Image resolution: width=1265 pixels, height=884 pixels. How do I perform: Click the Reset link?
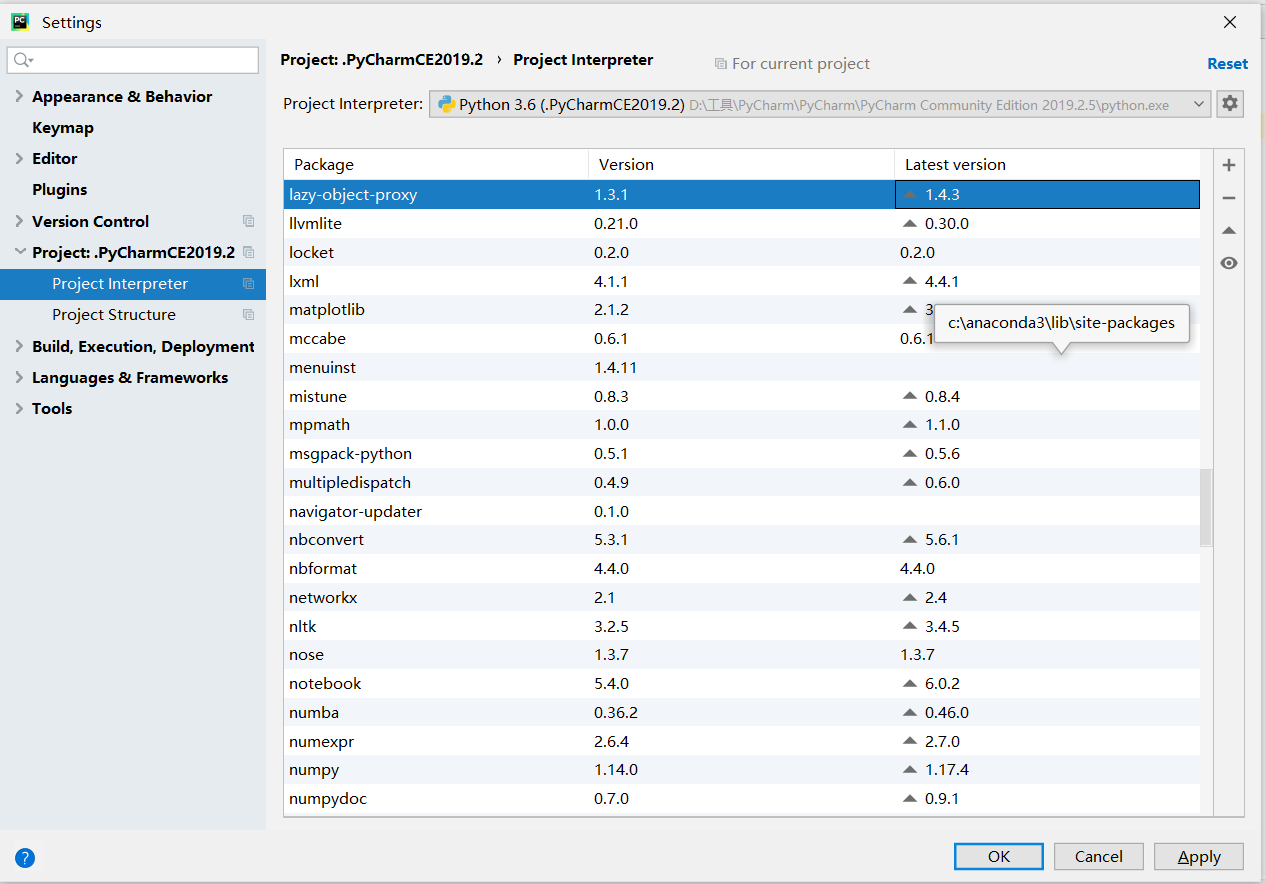click(x=1227, y=63)
